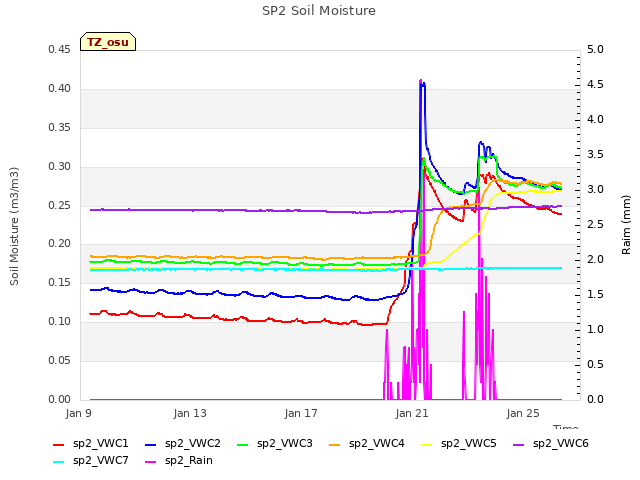Image resolution: width=640 pixels, height=480 pixels.
Task: Click the sp2_VWC5 legend label
Action: tap(469, 443)
